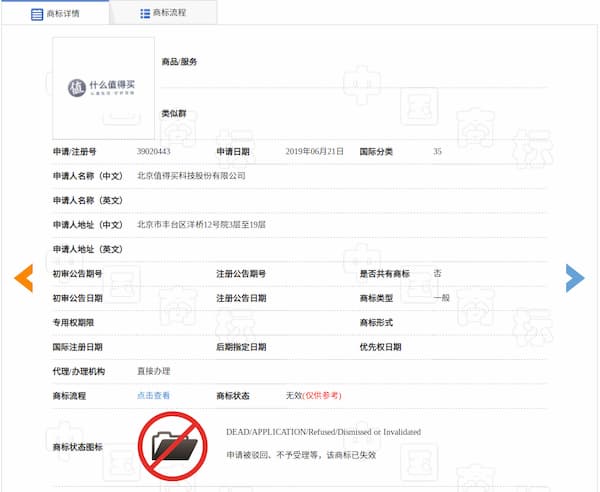Click application date 2019年06月21日
Screen dimensions: 600x492
(314, 152)
